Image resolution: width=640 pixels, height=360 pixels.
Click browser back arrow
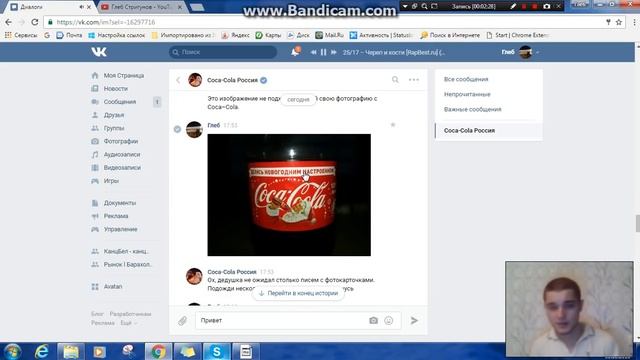point(9,22)
